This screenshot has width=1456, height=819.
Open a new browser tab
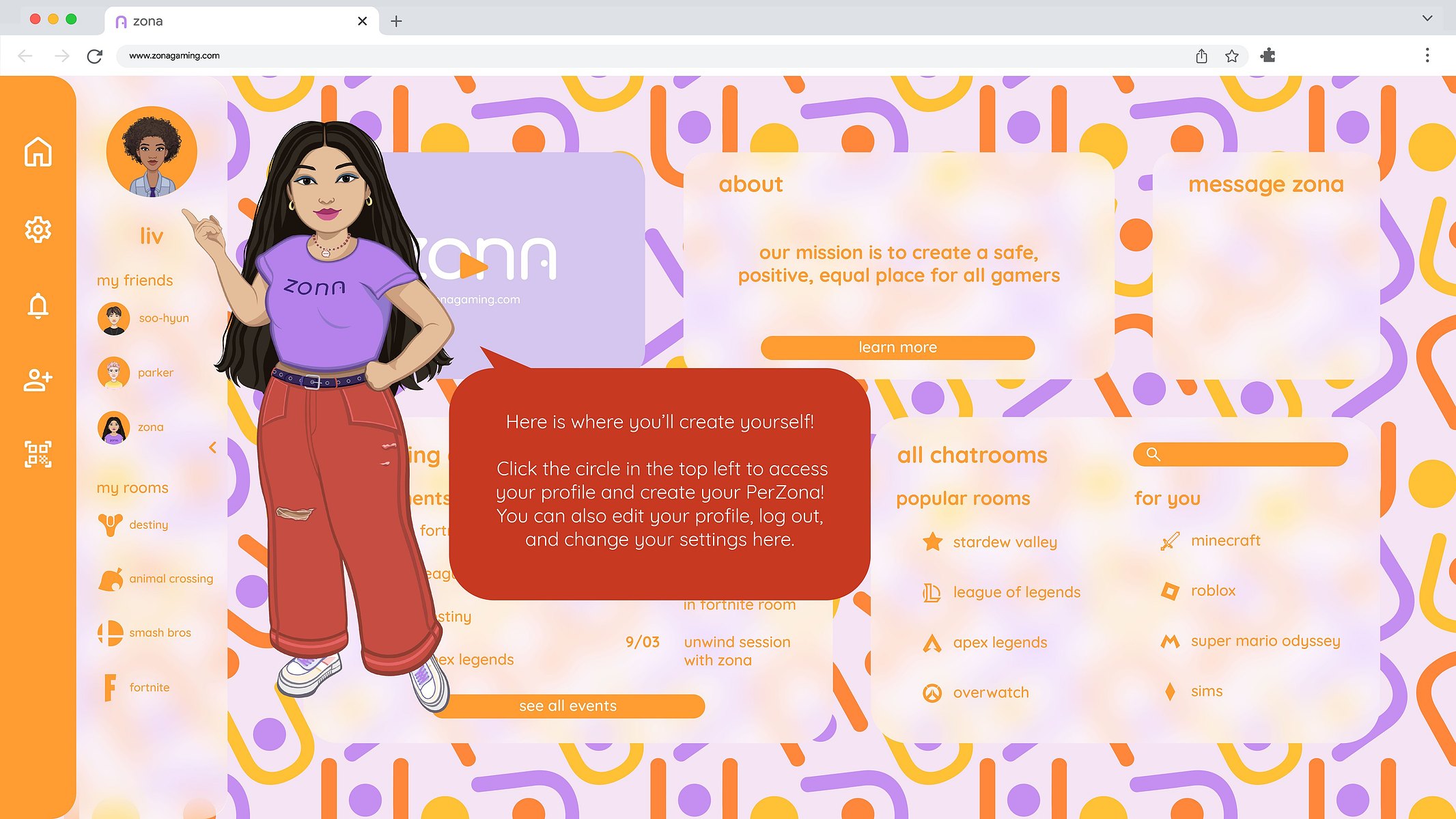pyautogui.click(x=396, y=21)
